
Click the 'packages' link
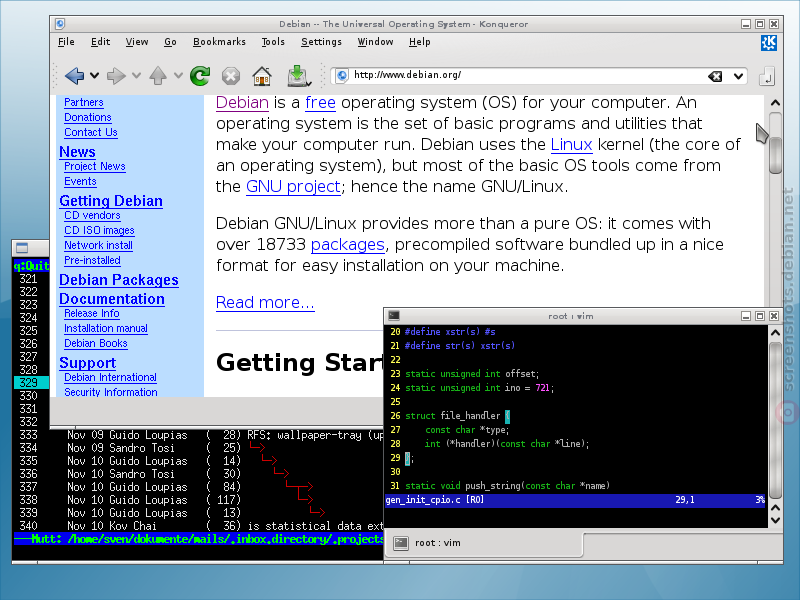point(347,244)
